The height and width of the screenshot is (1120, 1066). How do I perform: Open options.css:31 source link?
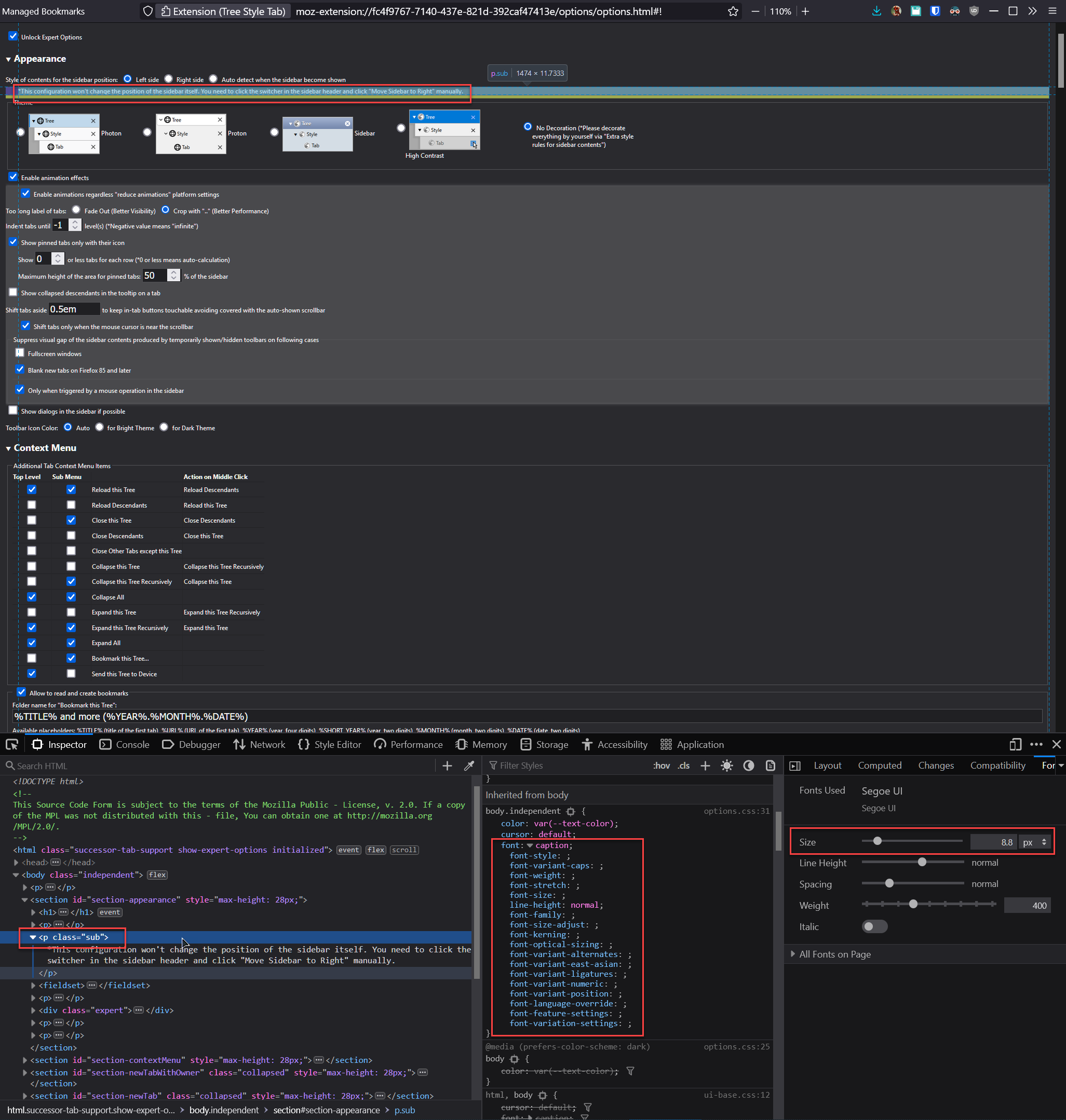(x=736, y=811)
